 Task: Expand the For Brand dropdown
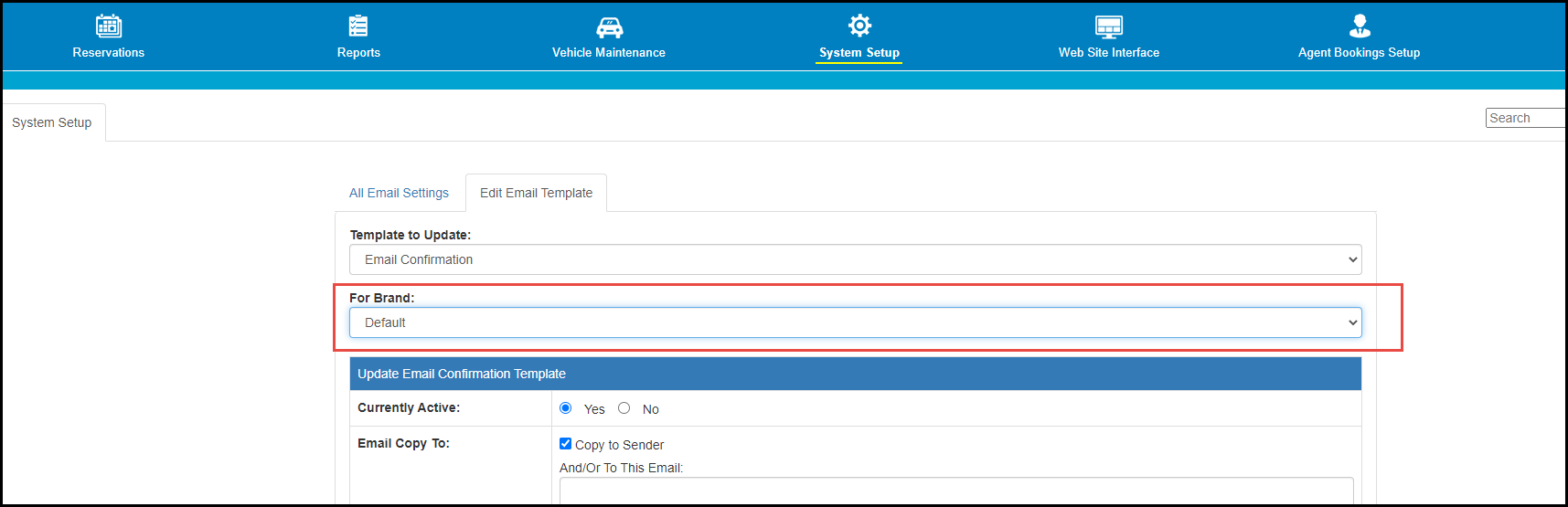coord(855,322)
